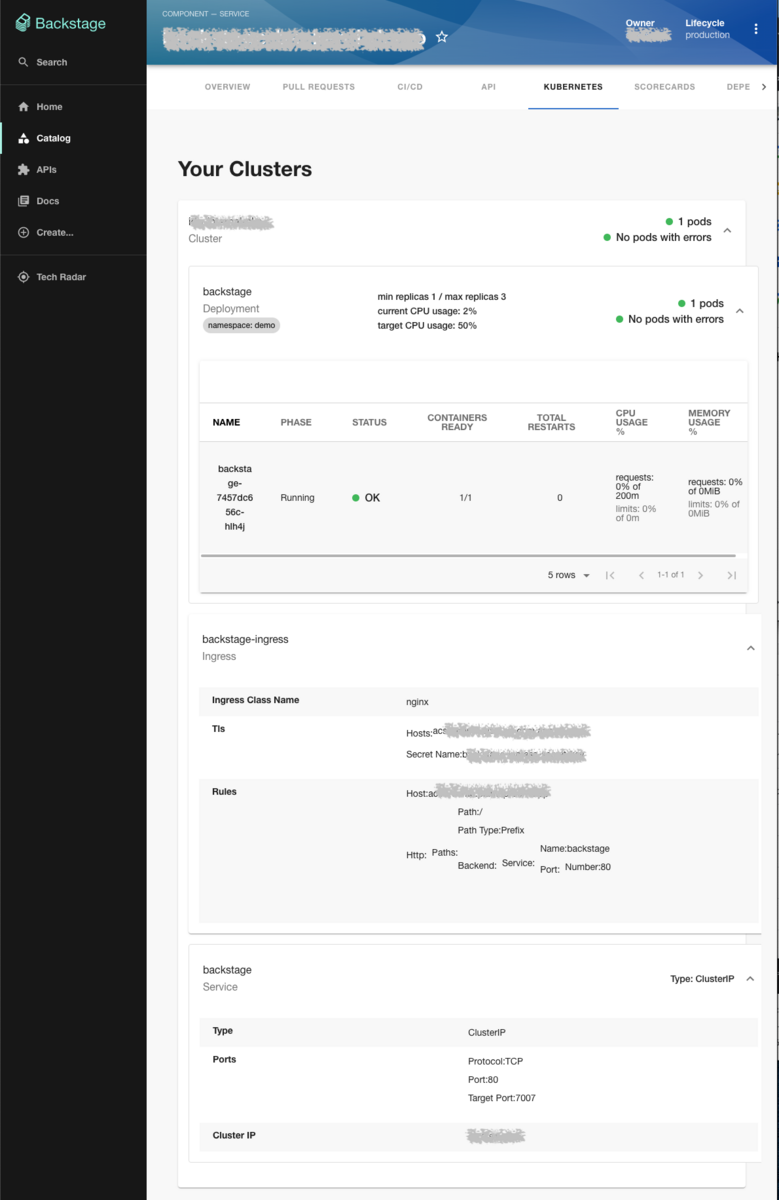Click Target Port:7007 text
779x1200 pixels.
pos(501,1098)
